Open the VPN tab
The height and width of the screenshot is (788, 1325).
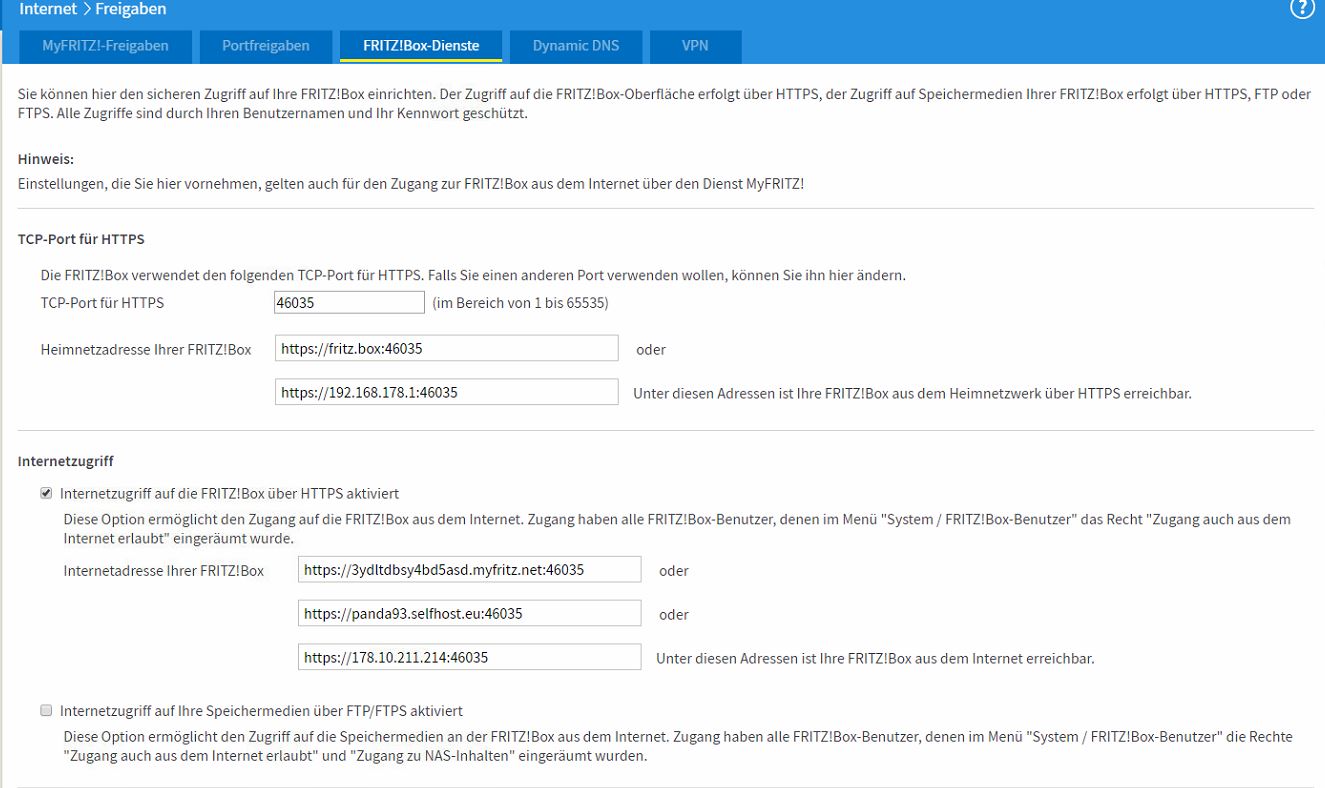point(696,46)
